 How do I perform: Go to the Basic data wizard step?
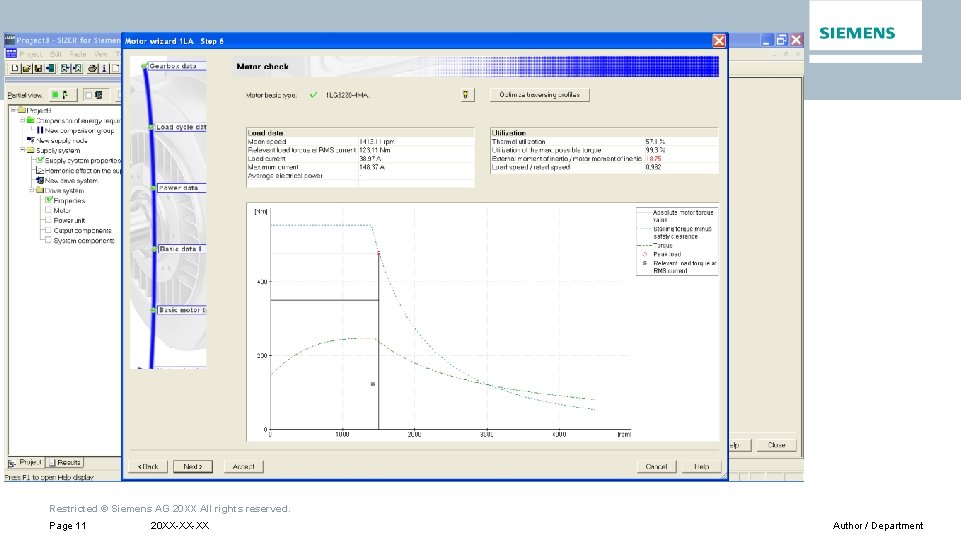[181, 249]
